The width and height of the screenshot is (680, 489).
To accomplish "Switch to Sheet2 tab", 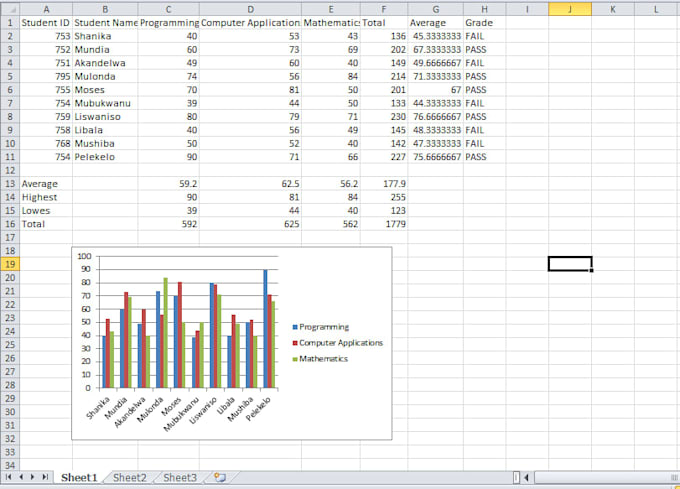I will point(130,477).
